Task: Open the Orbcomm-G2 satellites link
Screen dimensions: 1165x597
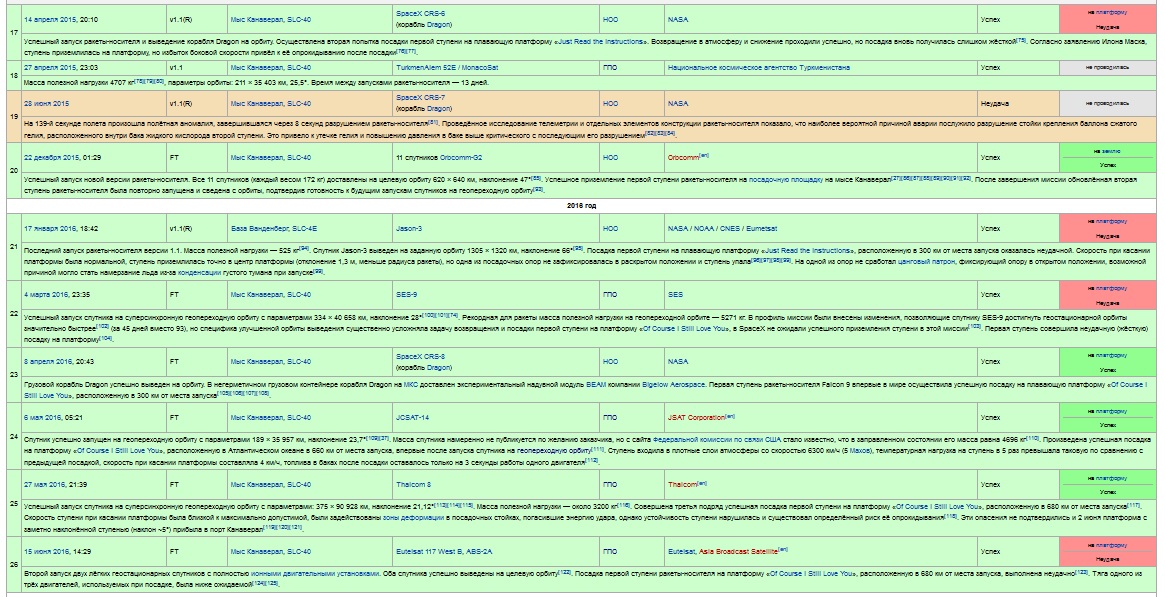Action: pyautogui.click(x=461, y=157)
